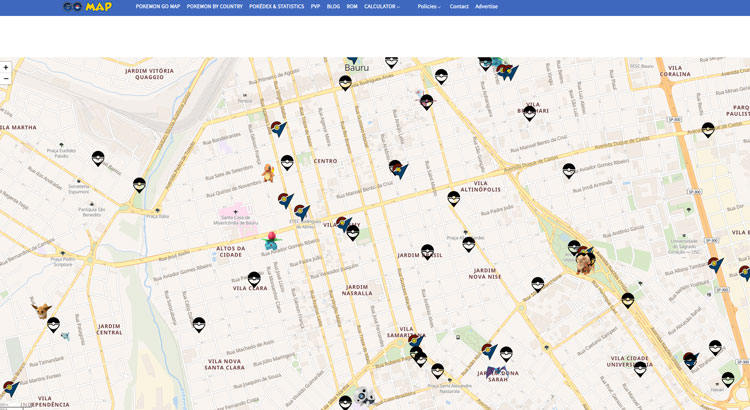Expand the Calculator dropdown

click(381, 6)
